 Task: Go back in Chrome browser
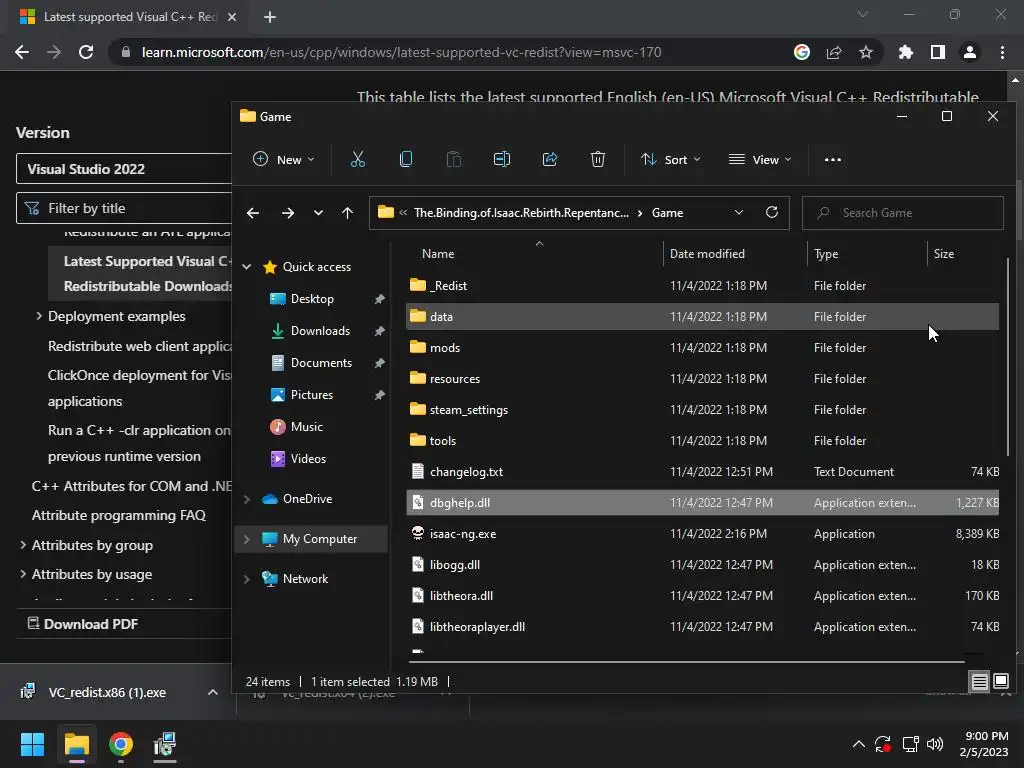(22, 52)
